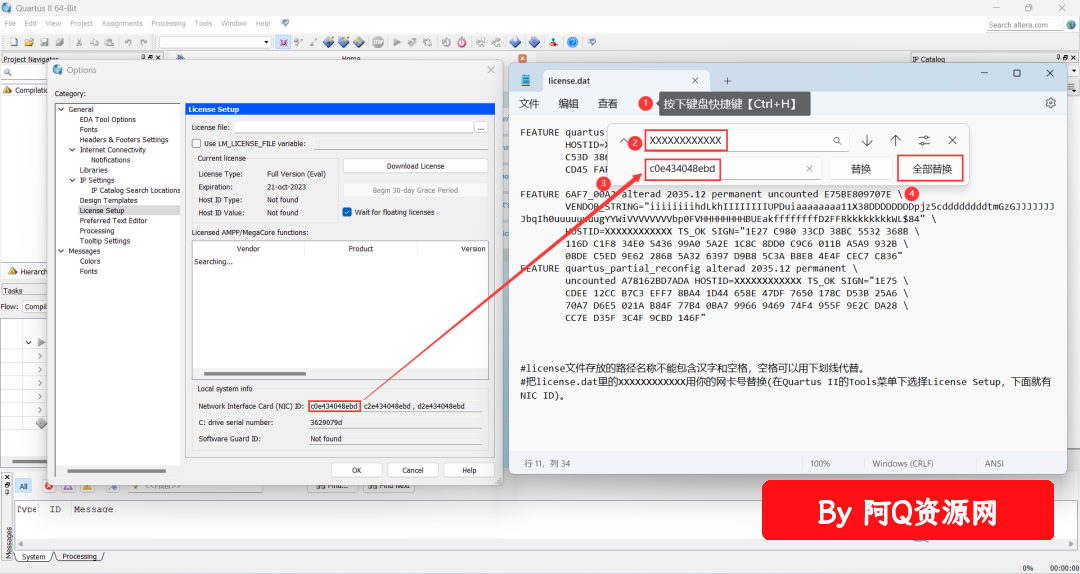Close the find and replace bar

pos(953,141)
